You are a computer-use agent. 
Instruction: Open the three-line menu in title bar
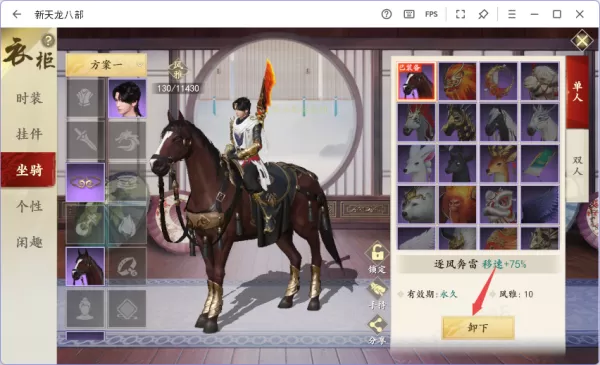(x=512, y=15)
